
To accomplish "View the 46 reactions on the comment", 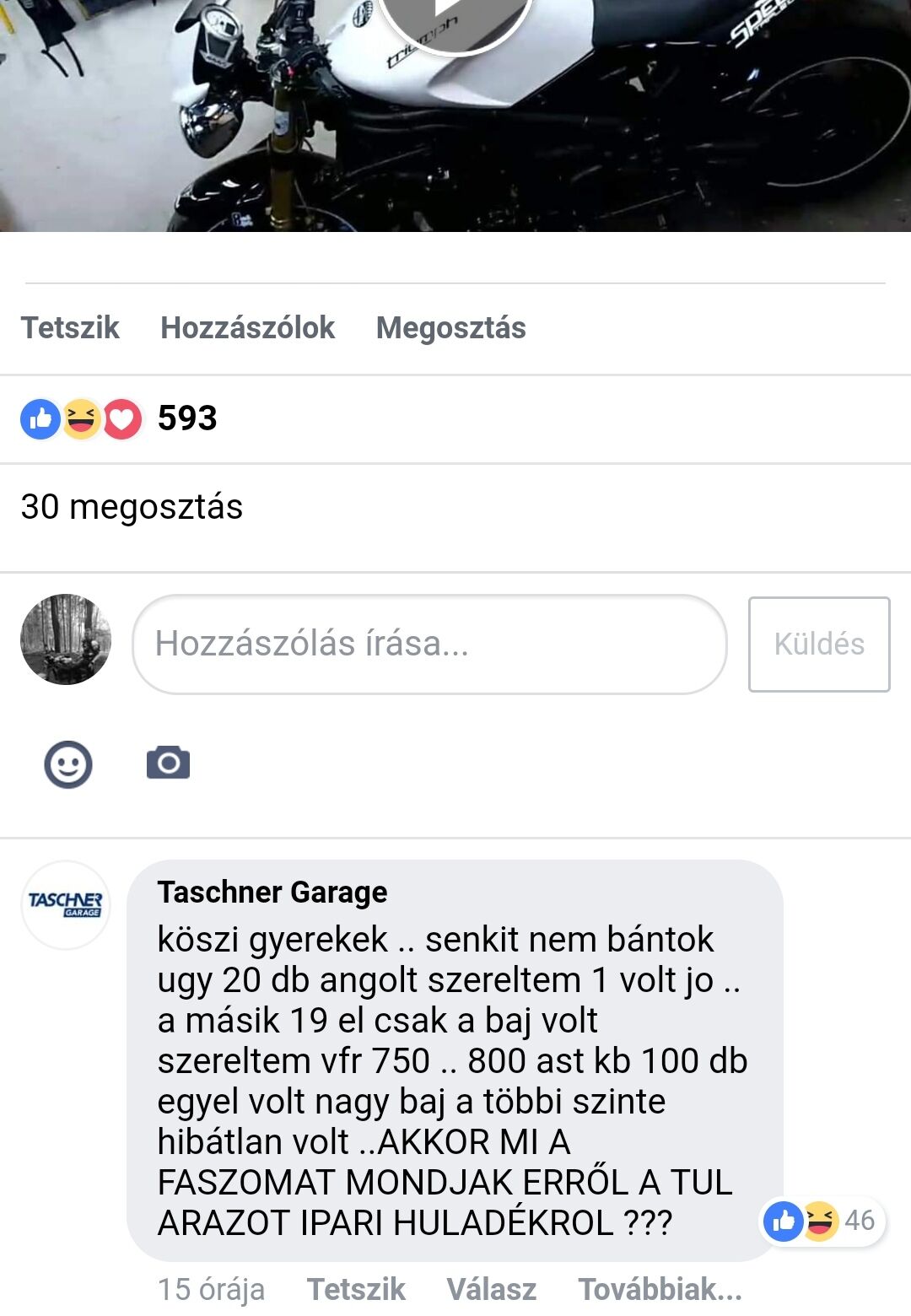I will 822,1221.
